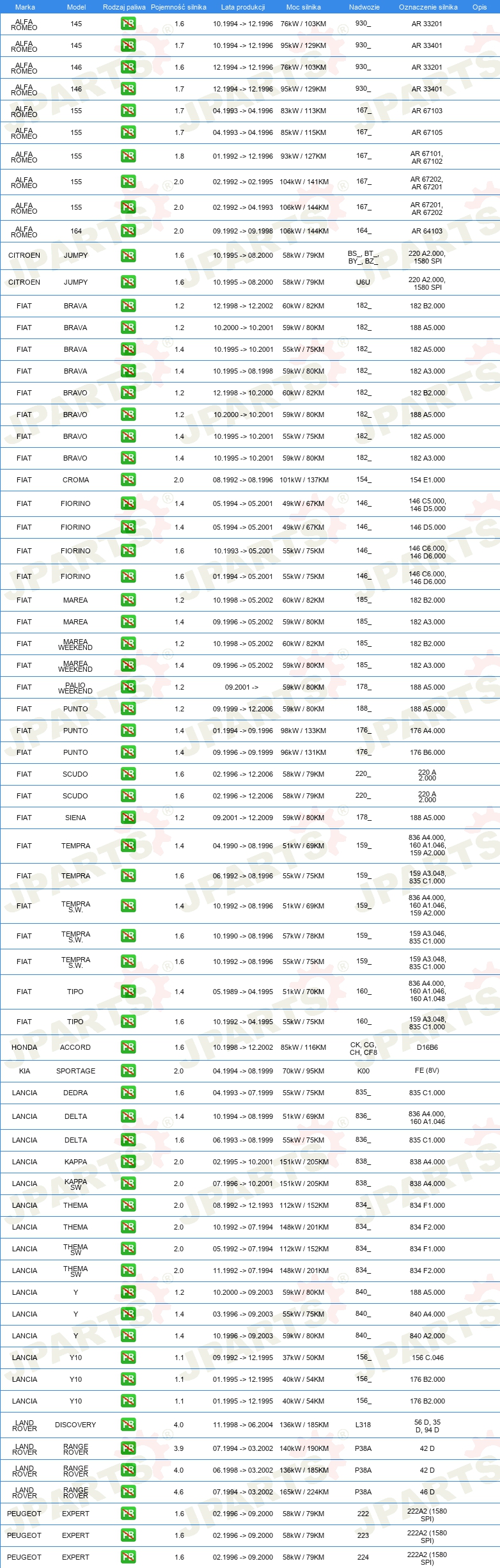Click the fuel icon for Kia Sportage
This screenshot has height=1568, width=500.
[128, 1071]
